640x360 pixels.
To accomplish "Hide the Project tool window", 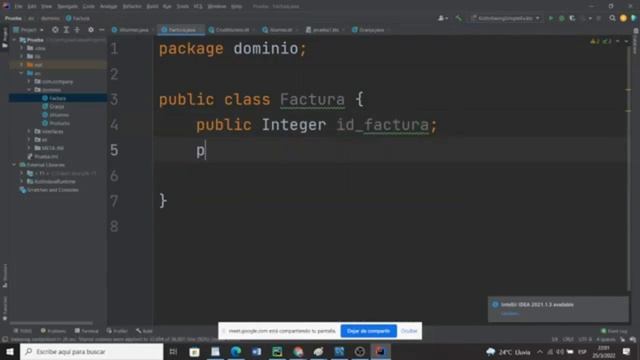I will coord(102,29).
